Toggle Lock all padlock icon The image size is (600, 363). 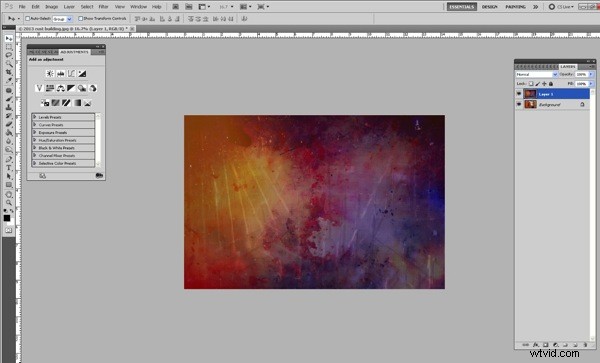551,84
